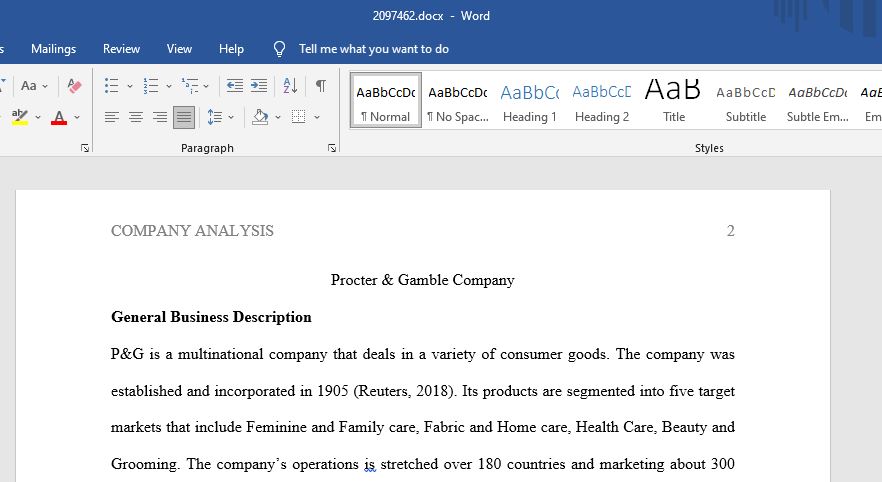Expand the Text Highlight Color dropdown arrow

pos(38,118)
